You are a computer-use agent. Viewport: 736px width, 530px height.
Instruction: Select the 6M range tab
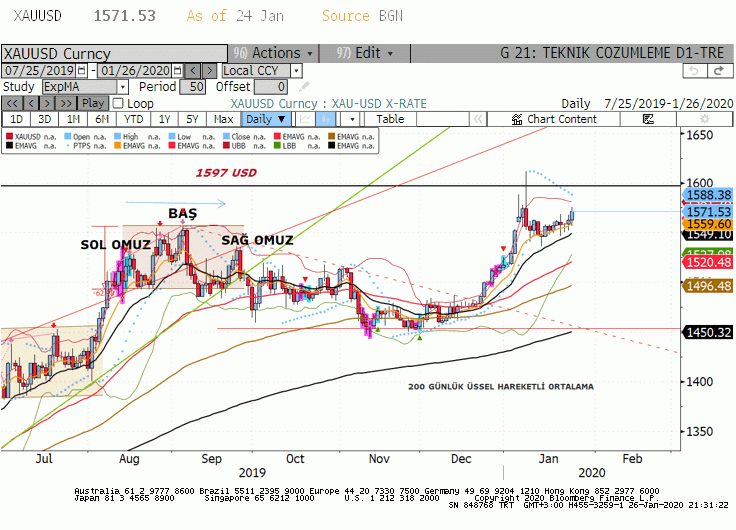(102, 119)
